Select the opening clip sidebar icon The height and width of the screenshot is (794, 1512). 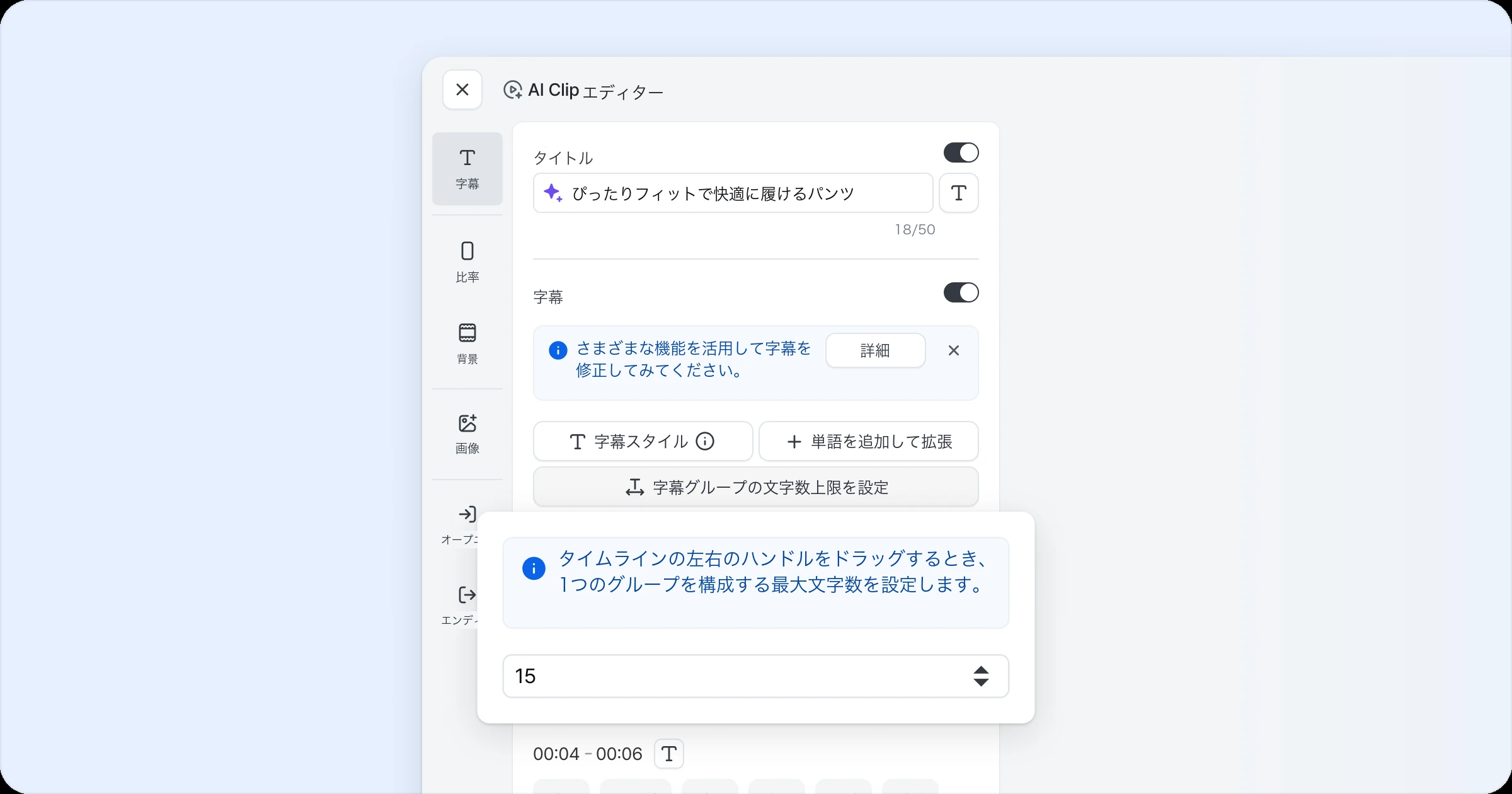click(x=467, y=514)
